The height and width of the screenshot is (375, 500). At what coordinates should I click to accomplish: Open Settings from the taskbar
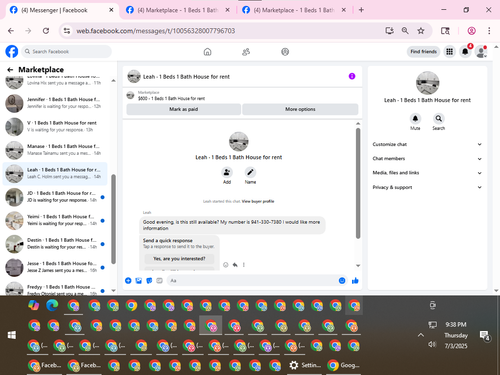click(x=305, y=365)
